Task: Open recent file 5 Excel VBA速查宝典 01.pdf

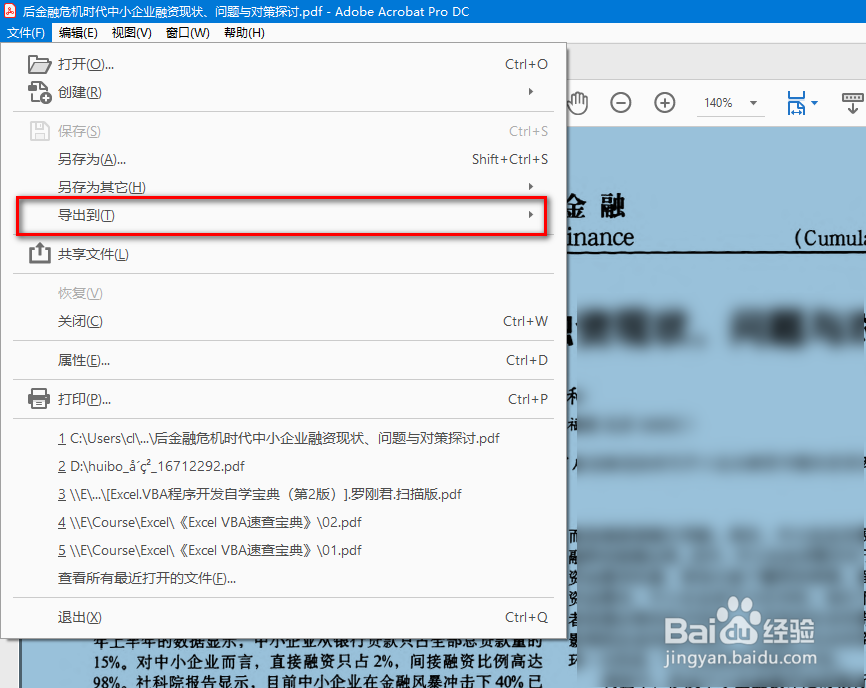Action: click(283, 551)
